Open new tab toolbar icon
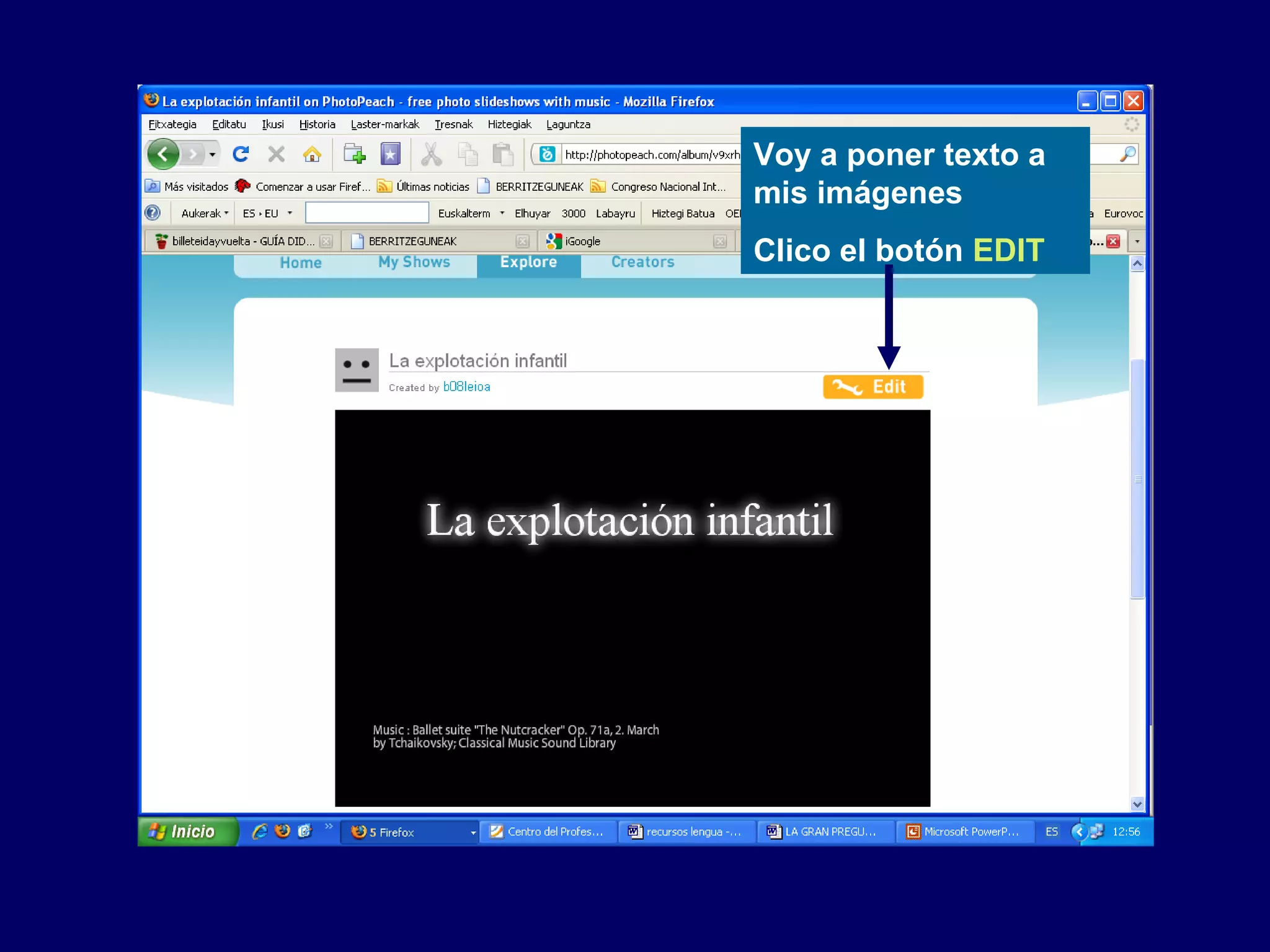The height and width of the screenshot is (952, 1270). [355, 154]
